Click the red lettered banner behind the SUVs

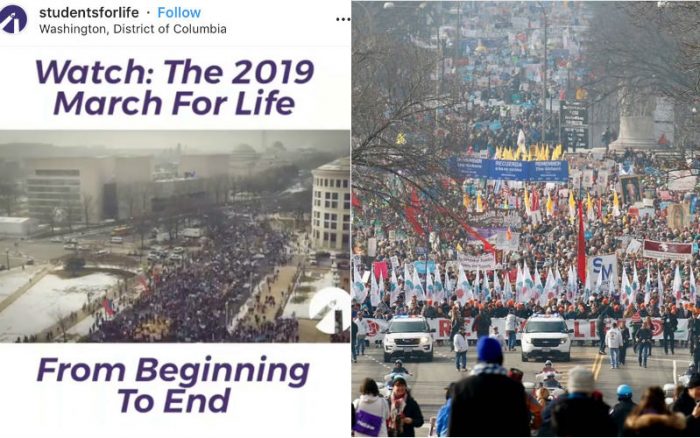(x=527, y=330)
